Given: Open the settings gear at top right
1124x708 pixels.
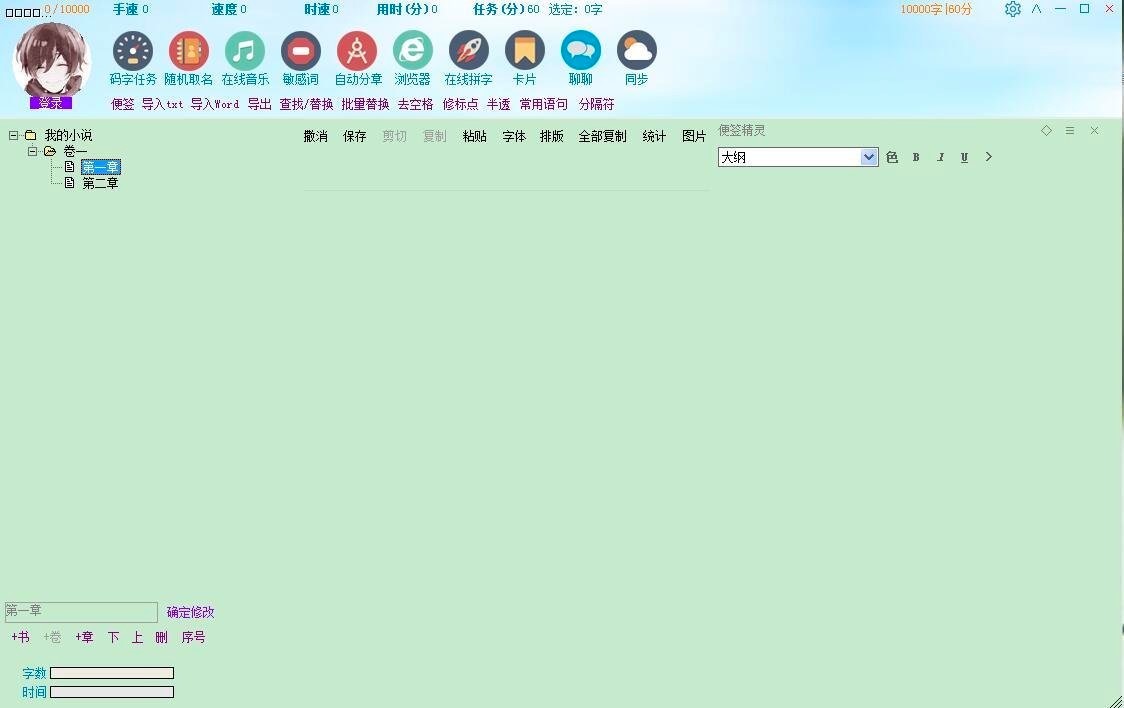Looking at the screenshot, I should (1013, 9).
